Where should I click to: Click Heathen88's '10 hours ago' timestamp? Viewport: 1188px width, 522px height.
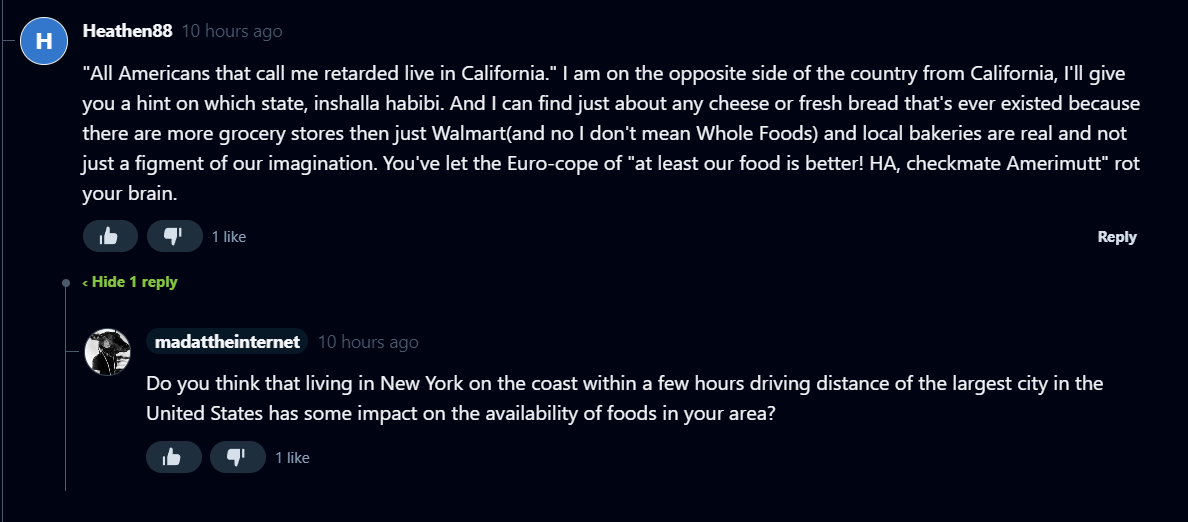(x=232, y=31)
